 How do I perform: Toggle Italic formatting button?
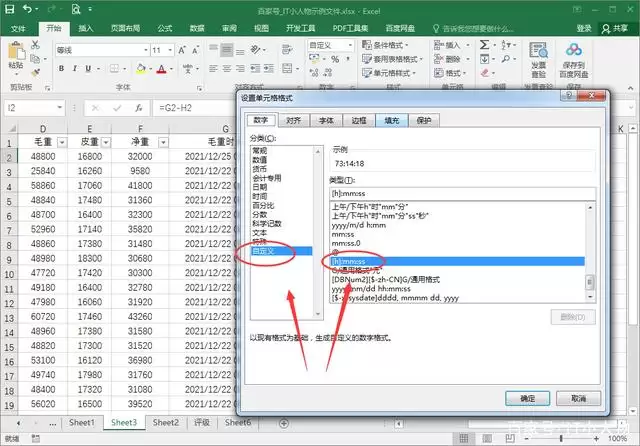pos(75,69)
